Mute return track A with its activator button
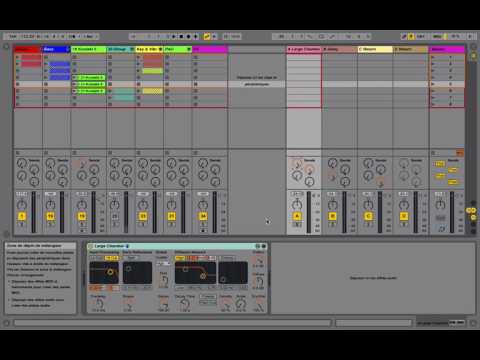Viewport: 480px width, 360px height. coord(297,216)
